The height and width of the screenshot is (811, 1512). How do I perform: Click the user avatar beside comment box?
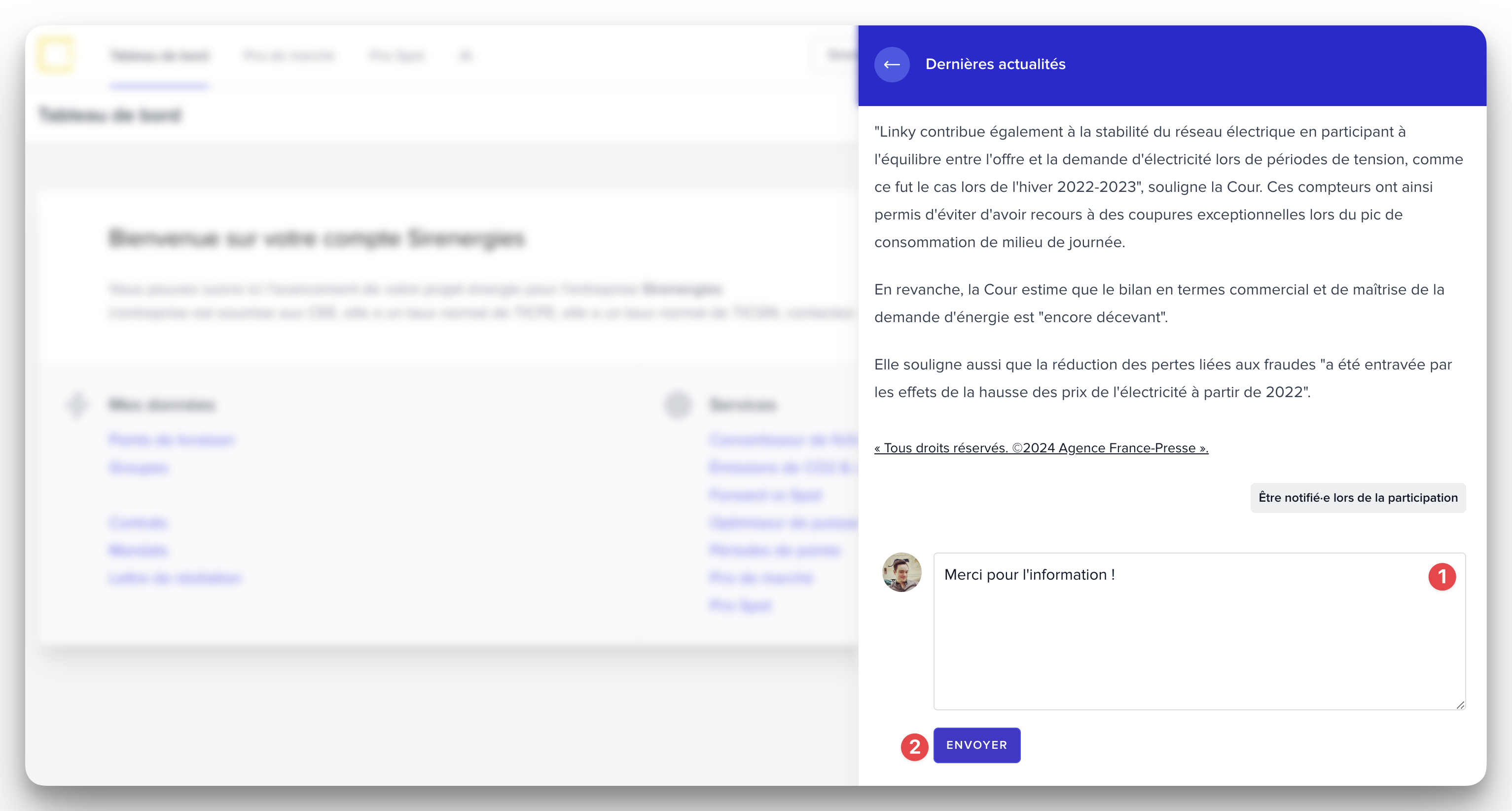(x=901, y=572)
